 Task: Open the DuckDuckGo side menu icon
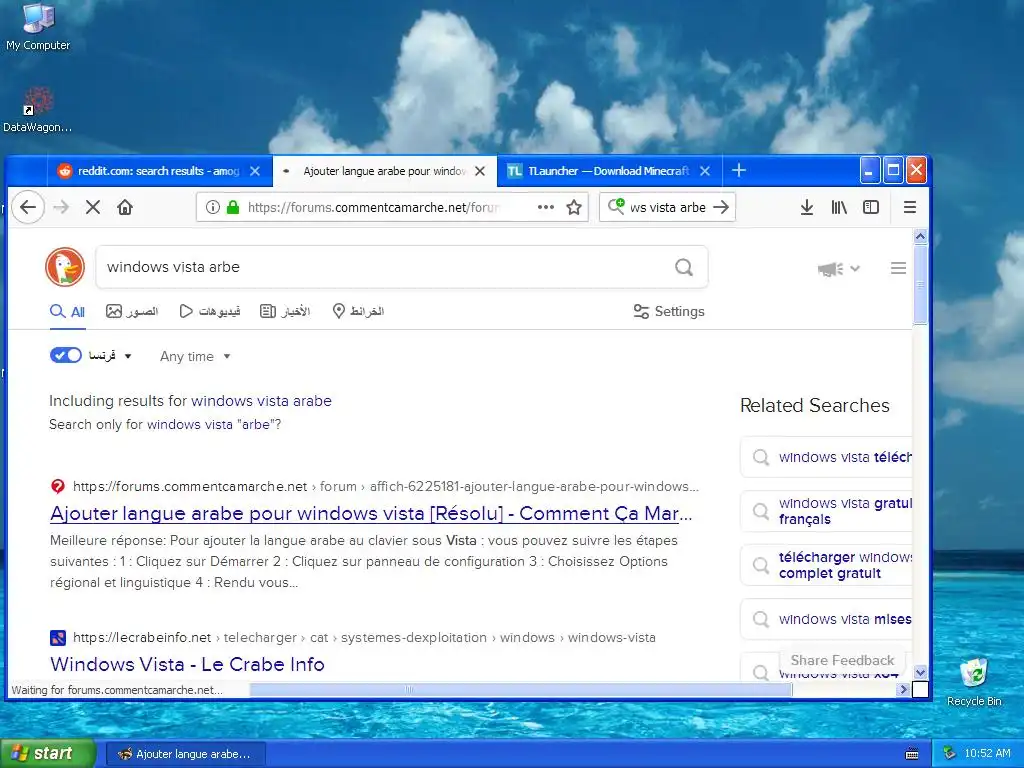(x=898, y=268)
